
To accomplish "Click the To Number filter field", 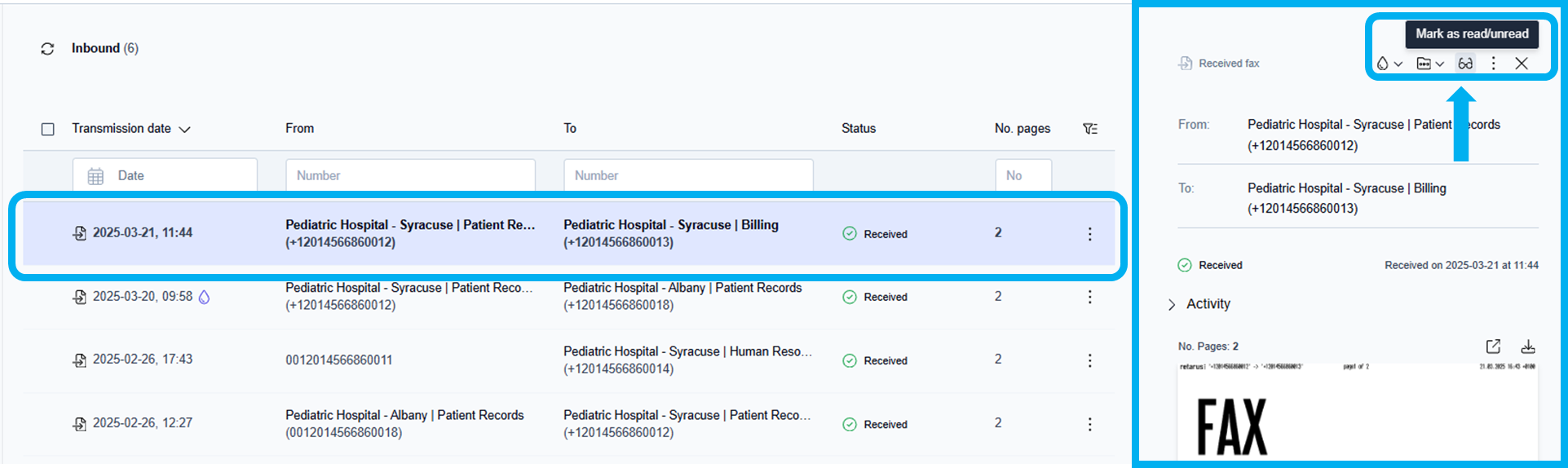I will coord(688,175).
